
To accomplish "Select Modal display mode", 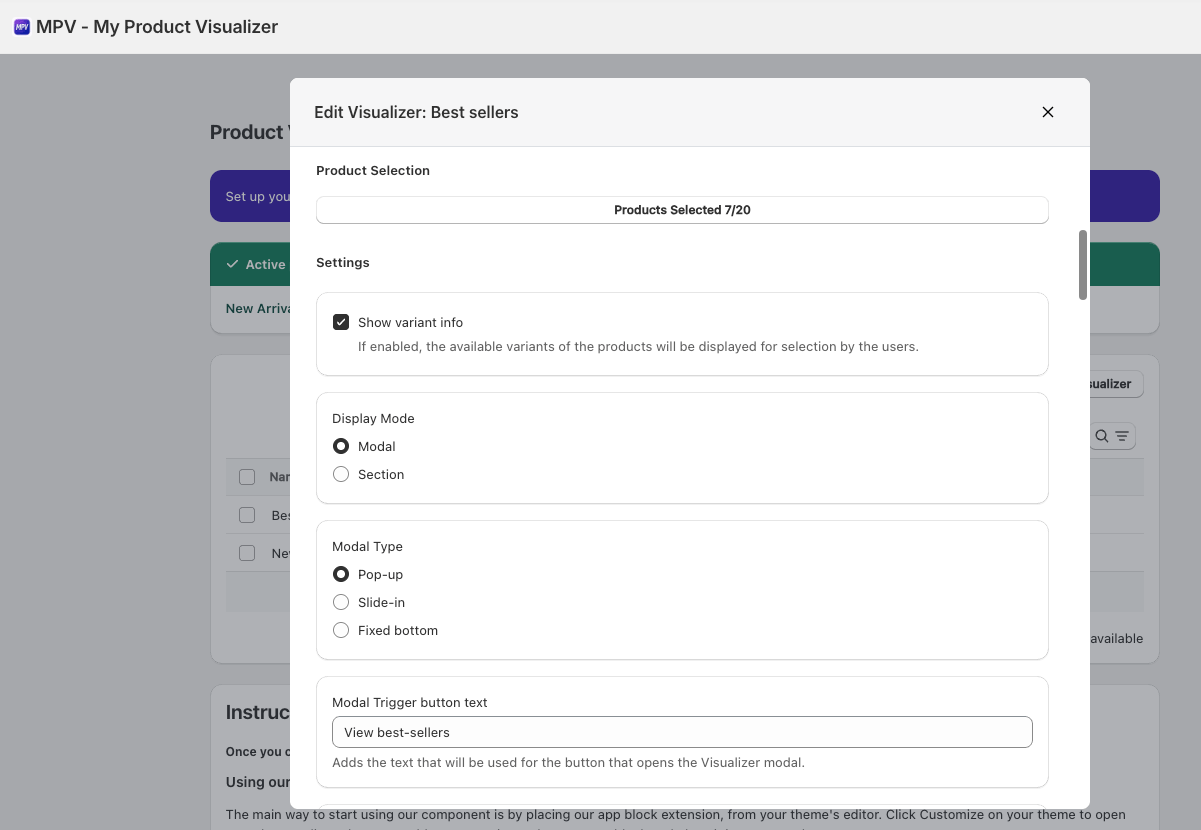I will [x=341, y=446].
